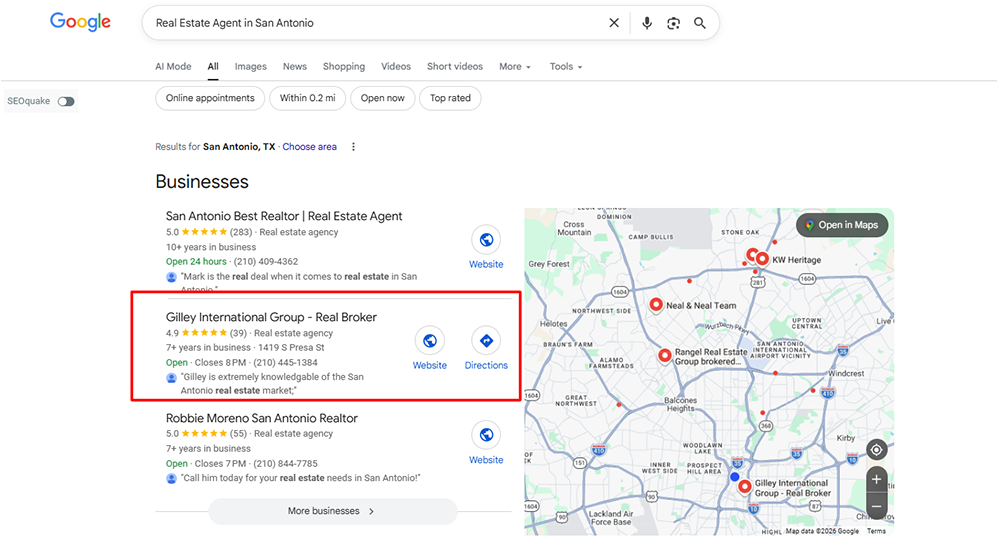Viewport: 1000px width, 550px height.
Task: Click the (55) review count
Action: pos(238,434)
